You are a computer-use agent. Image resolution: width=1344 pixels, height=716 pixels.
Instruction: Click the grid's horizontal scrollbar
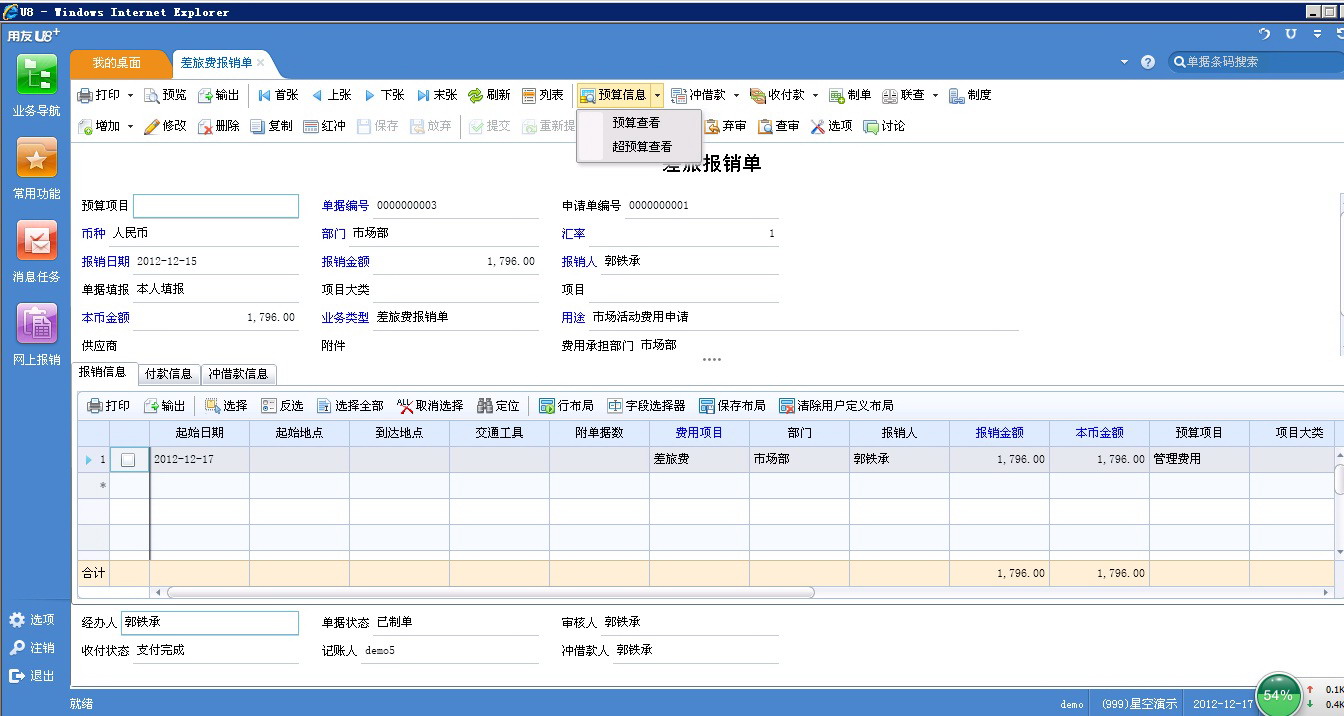pyautogui.click(x=490, y=593)
